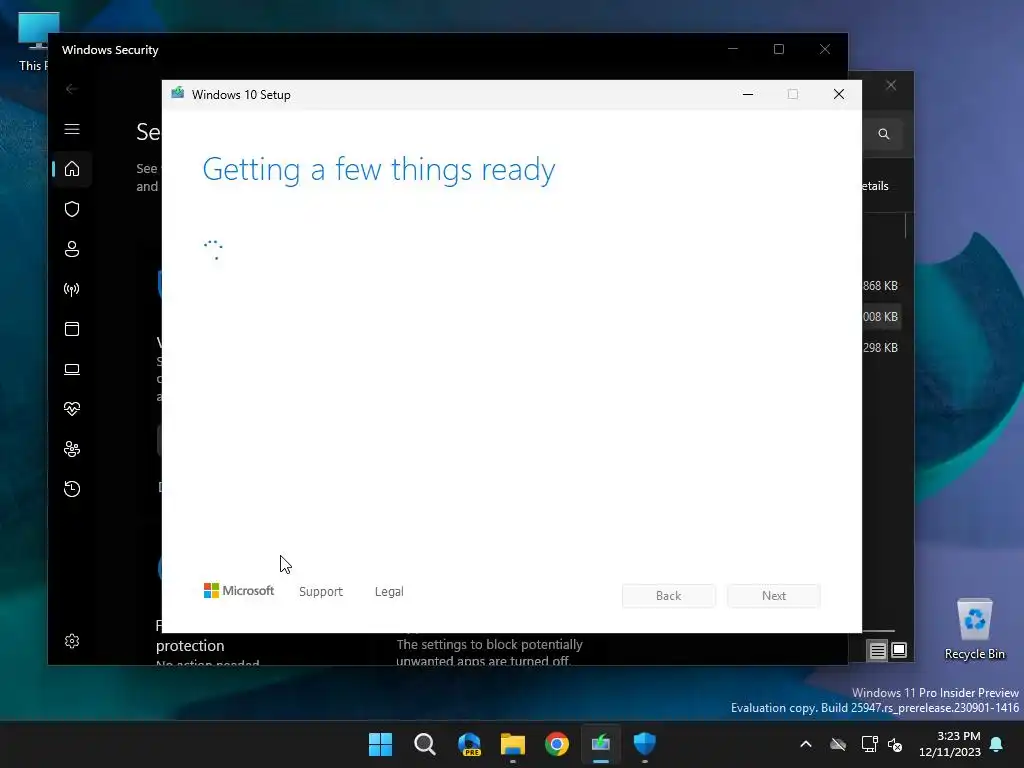Maximize the Windows Security window

point(778,50)
